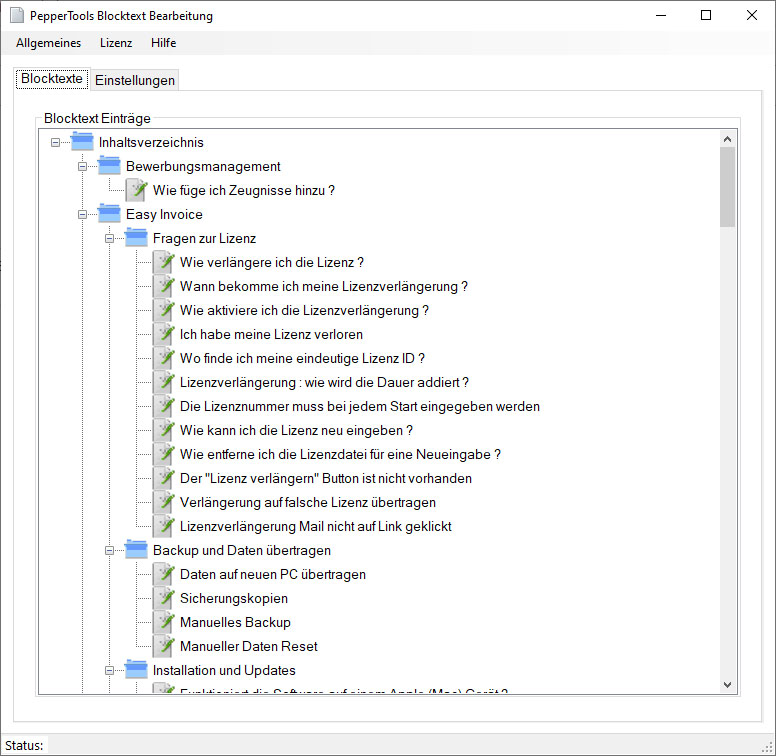Switch to the Blocktexte tab
This screenshot has height=756, width=776.
[52, 79]
